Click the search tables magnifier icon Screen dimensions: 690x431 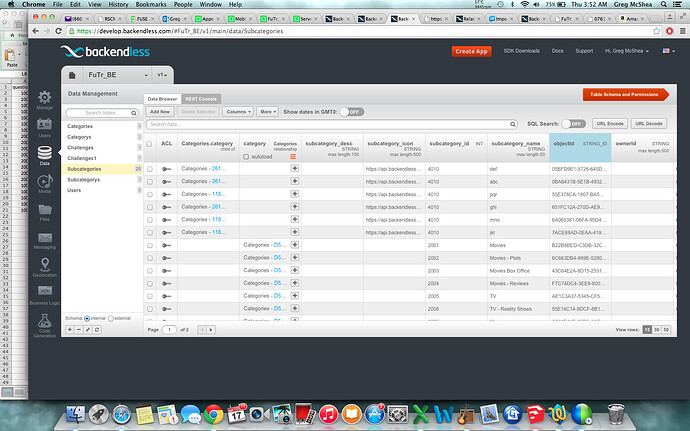pyautogui.click(x=134, y=113)
